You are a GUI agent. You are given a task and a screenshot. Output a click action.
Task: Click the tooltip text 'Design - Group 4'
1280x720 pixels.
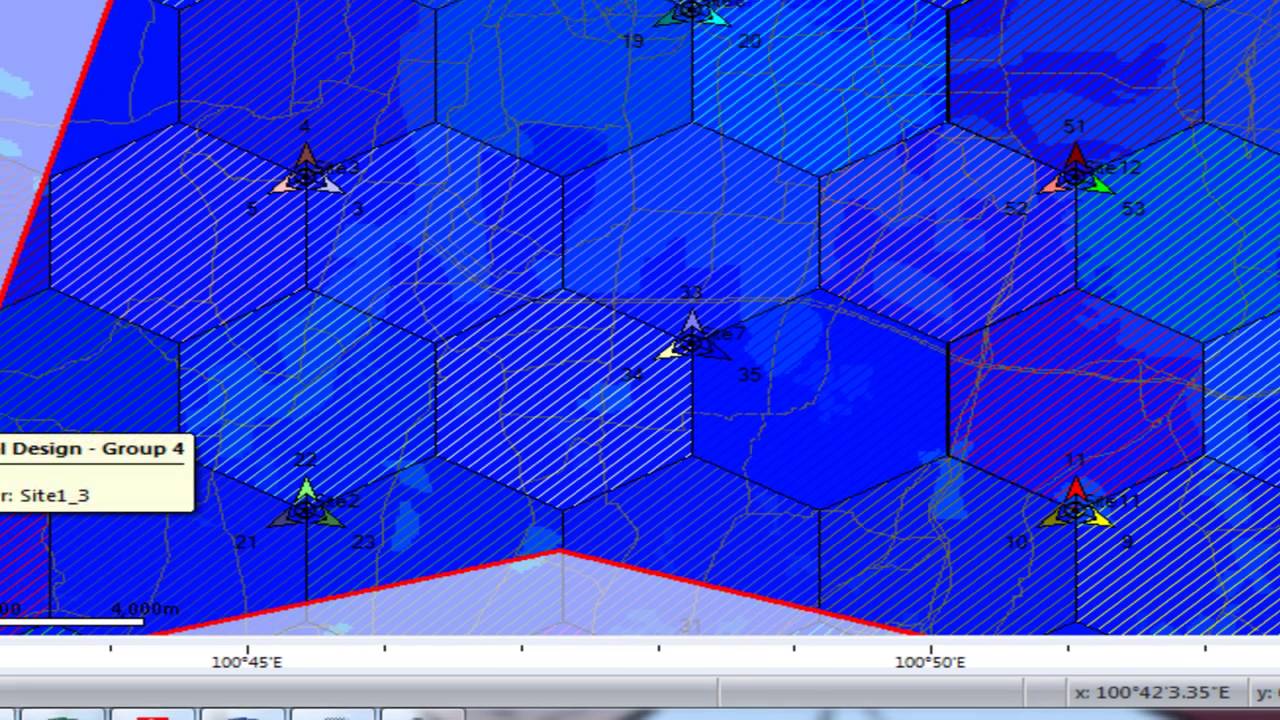click(98, 449)
